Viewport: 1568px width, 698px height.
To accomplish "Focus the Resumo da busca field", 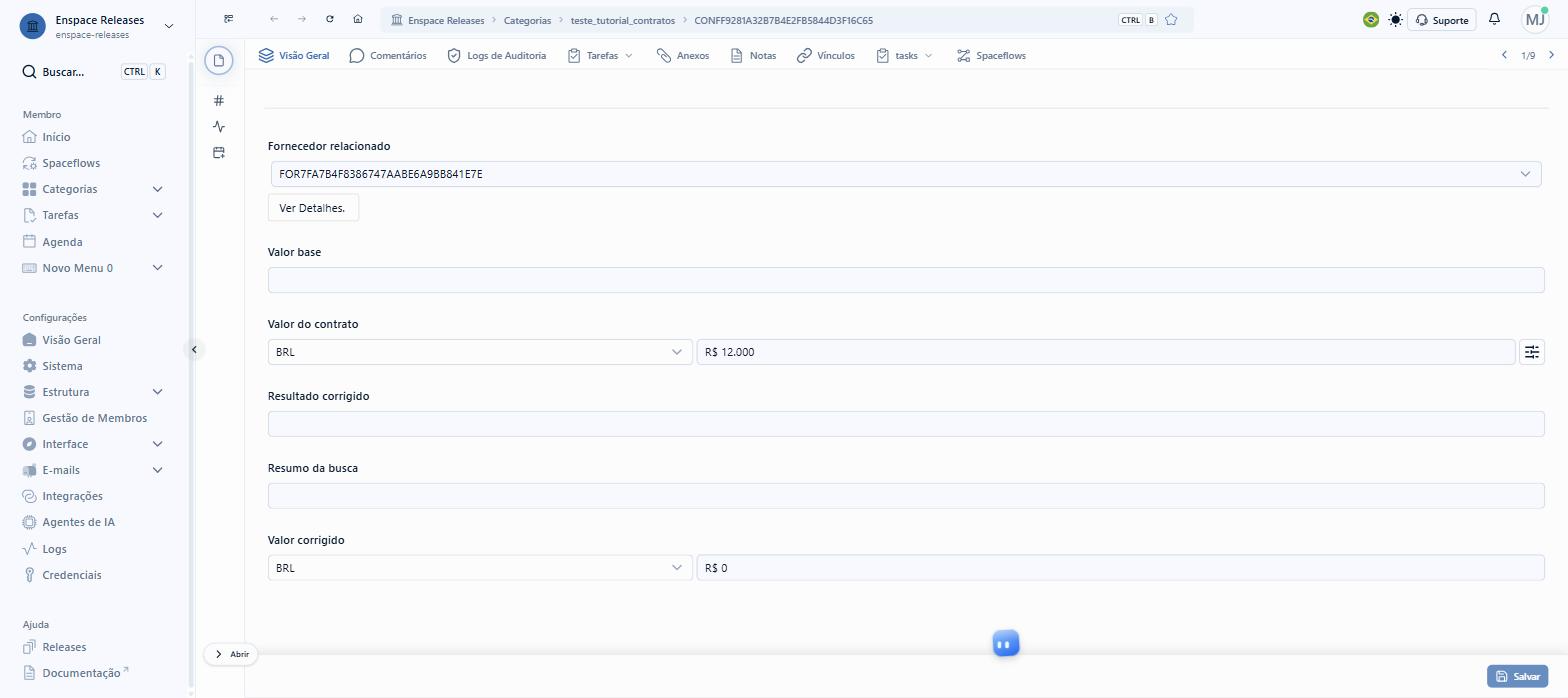I will pos(906,496).
